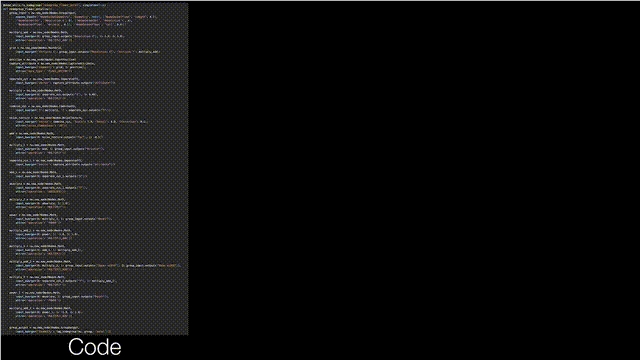Screen dimensions: 640x360
Task: Click the first 'separate_xyz =' assignment line
Action: pos(44,79)
